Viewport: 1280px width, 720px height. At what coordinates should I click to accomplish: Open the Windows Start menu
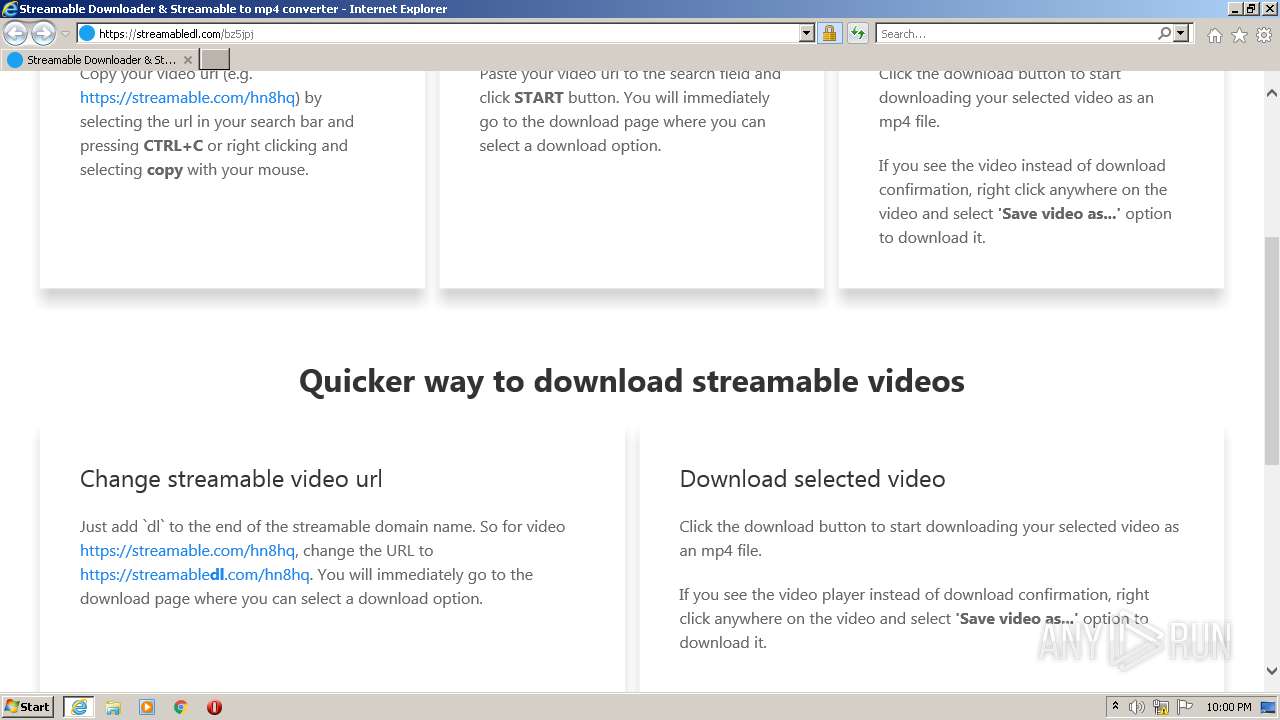(28, 707)
